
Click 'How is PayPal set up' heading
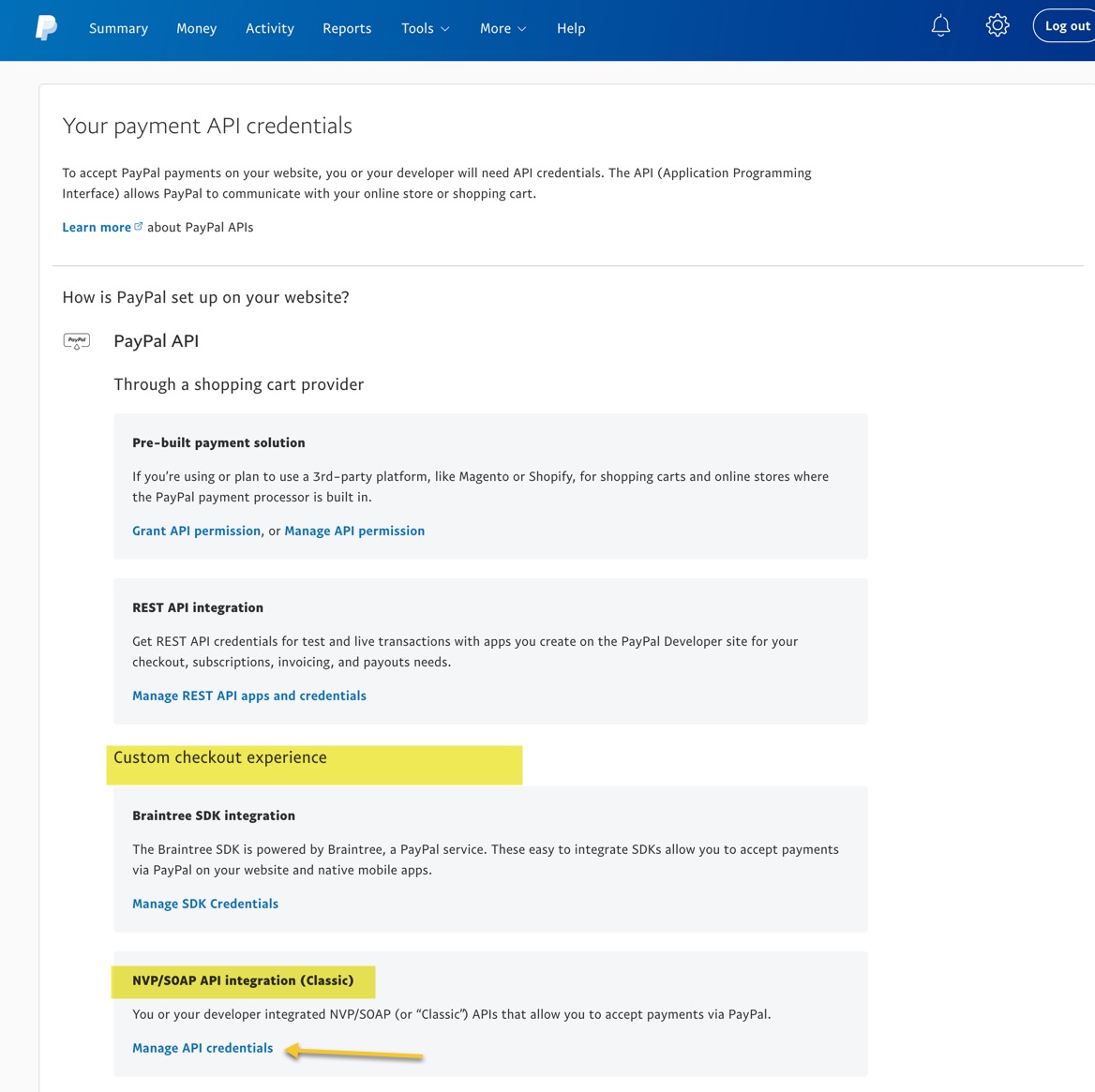(x=206, y=297)
